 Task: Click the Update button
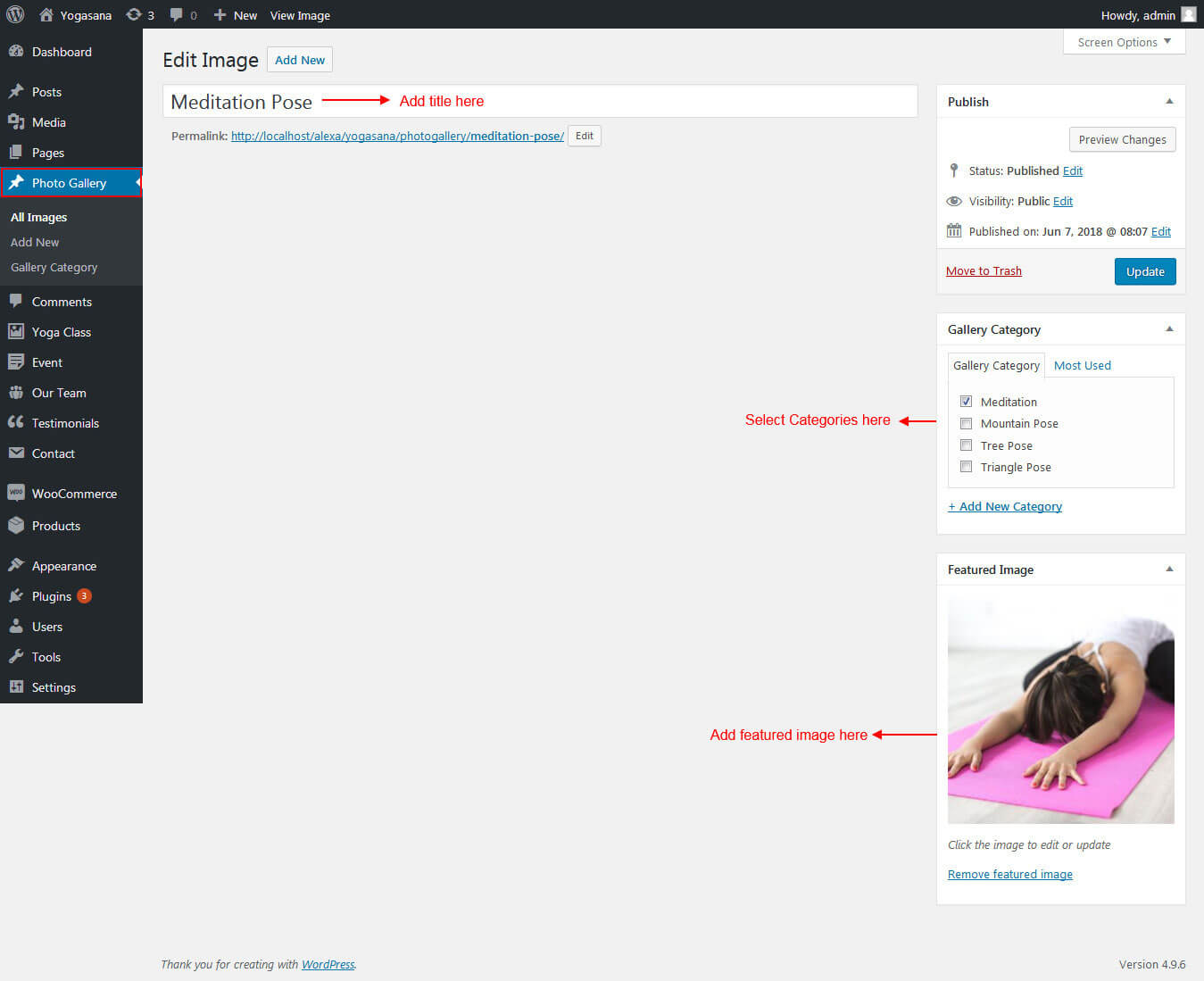click(1145, 271)
